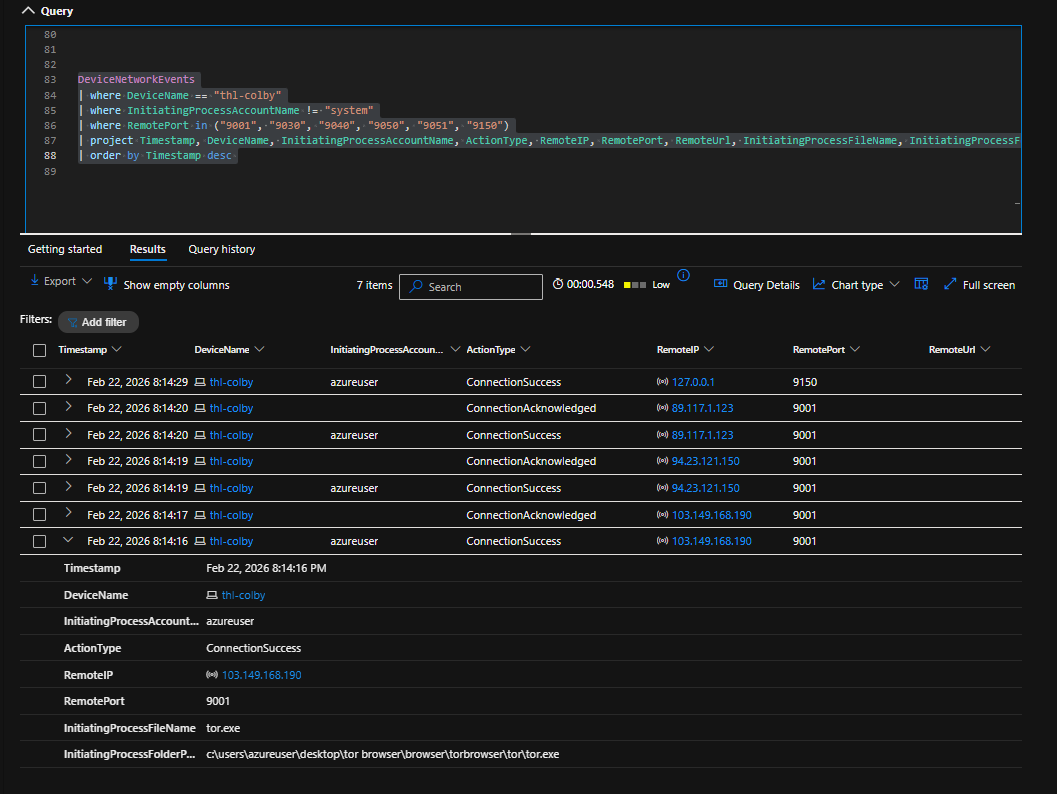Open the Chart type dropdown
This screenshot has width=1057, height=794.
coord(856,285)
